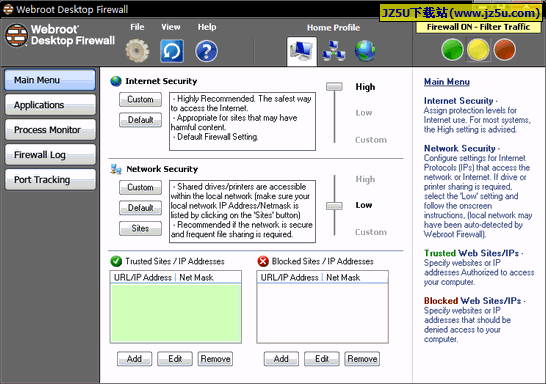Image resolution: width=546 pixels, height=384 pixels.
Task: Click the blue refresh icon under View
Action: coord(172,51)
